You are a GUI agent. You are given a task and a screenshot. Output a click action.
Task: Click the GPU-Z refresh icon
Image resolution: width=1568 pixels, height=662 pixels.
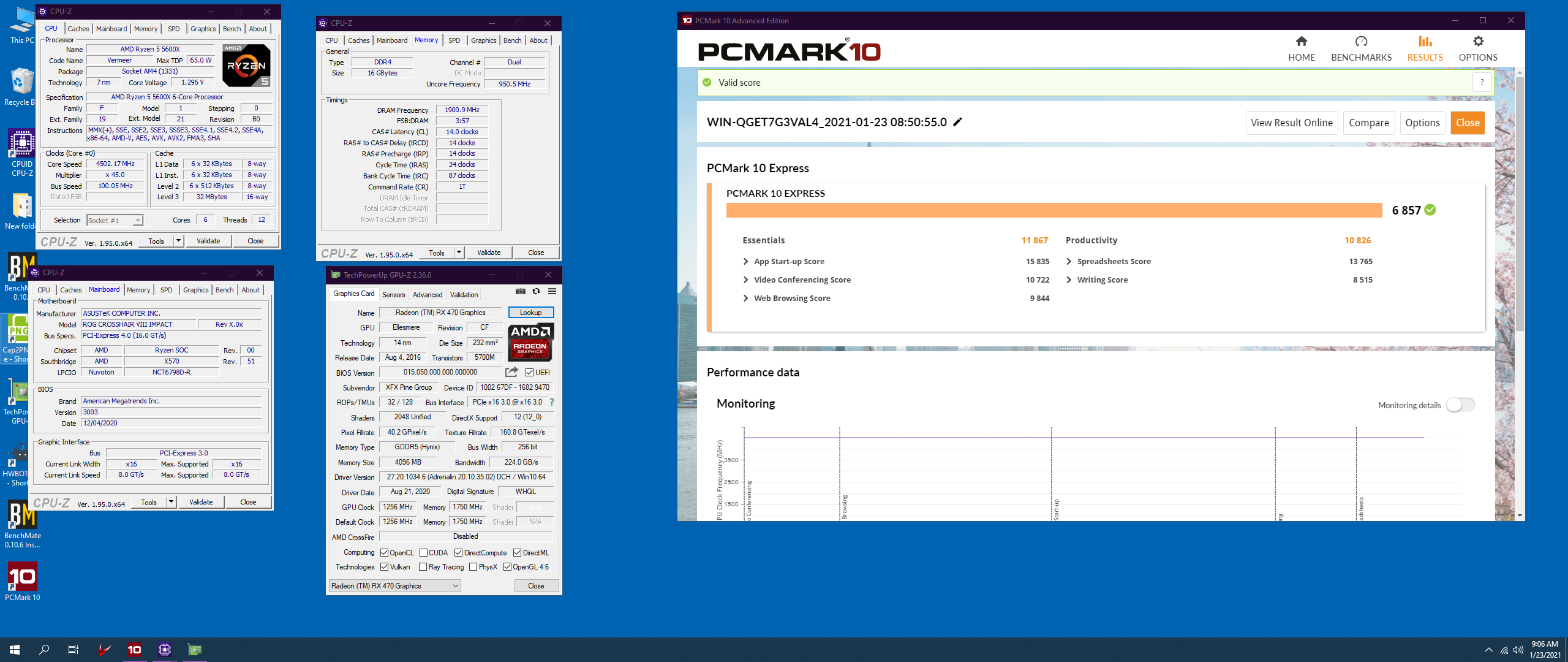tap(537, 292)
